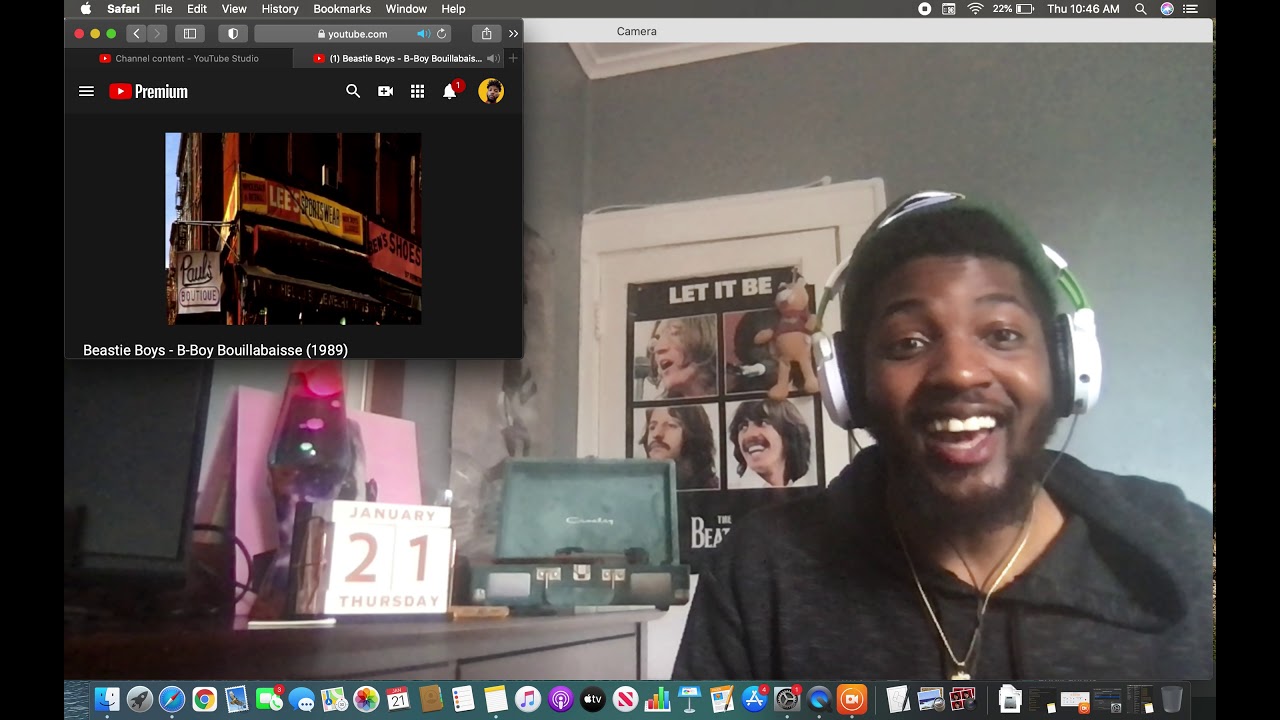
Task: Open Spotlight search in the menu bar
Action: pos(1141,9)
